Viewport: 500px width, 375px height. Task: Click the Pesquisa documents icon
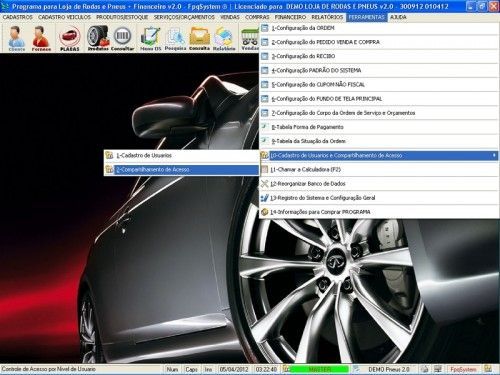pyautogui.click(x=175, y=38)
